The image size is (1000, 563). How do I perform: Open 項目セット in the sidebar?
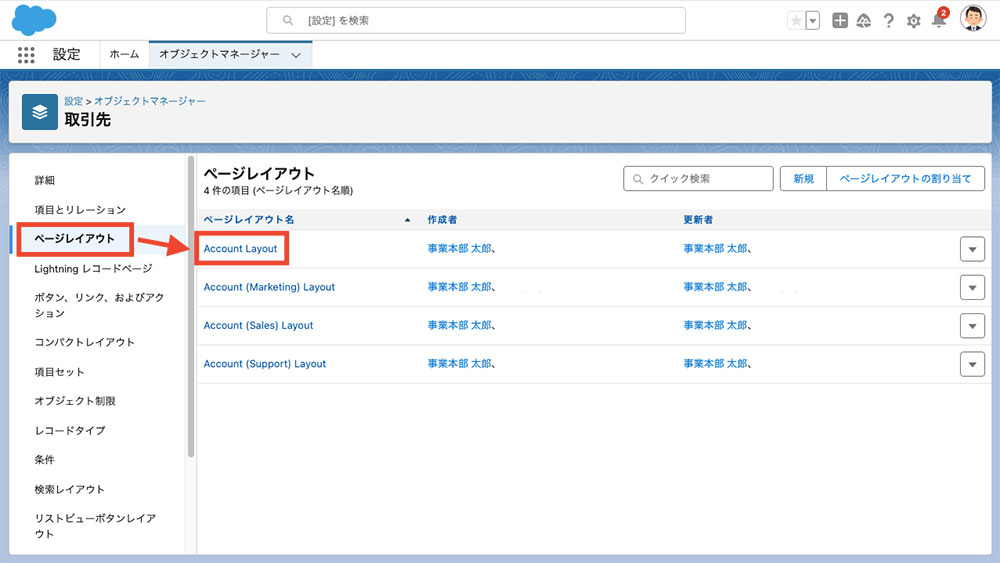(x=59, y=372)
